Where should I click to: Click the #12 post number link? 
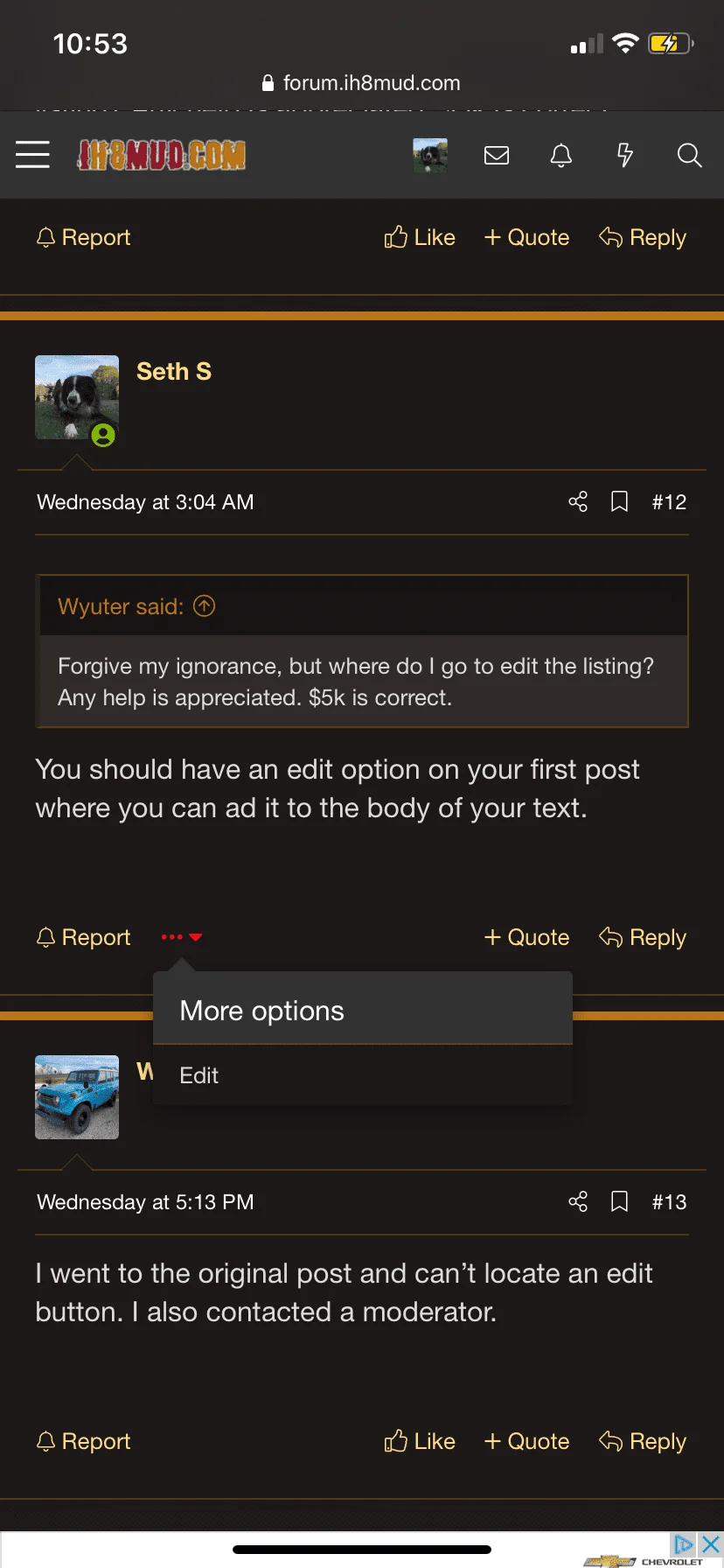coord(669,502)
